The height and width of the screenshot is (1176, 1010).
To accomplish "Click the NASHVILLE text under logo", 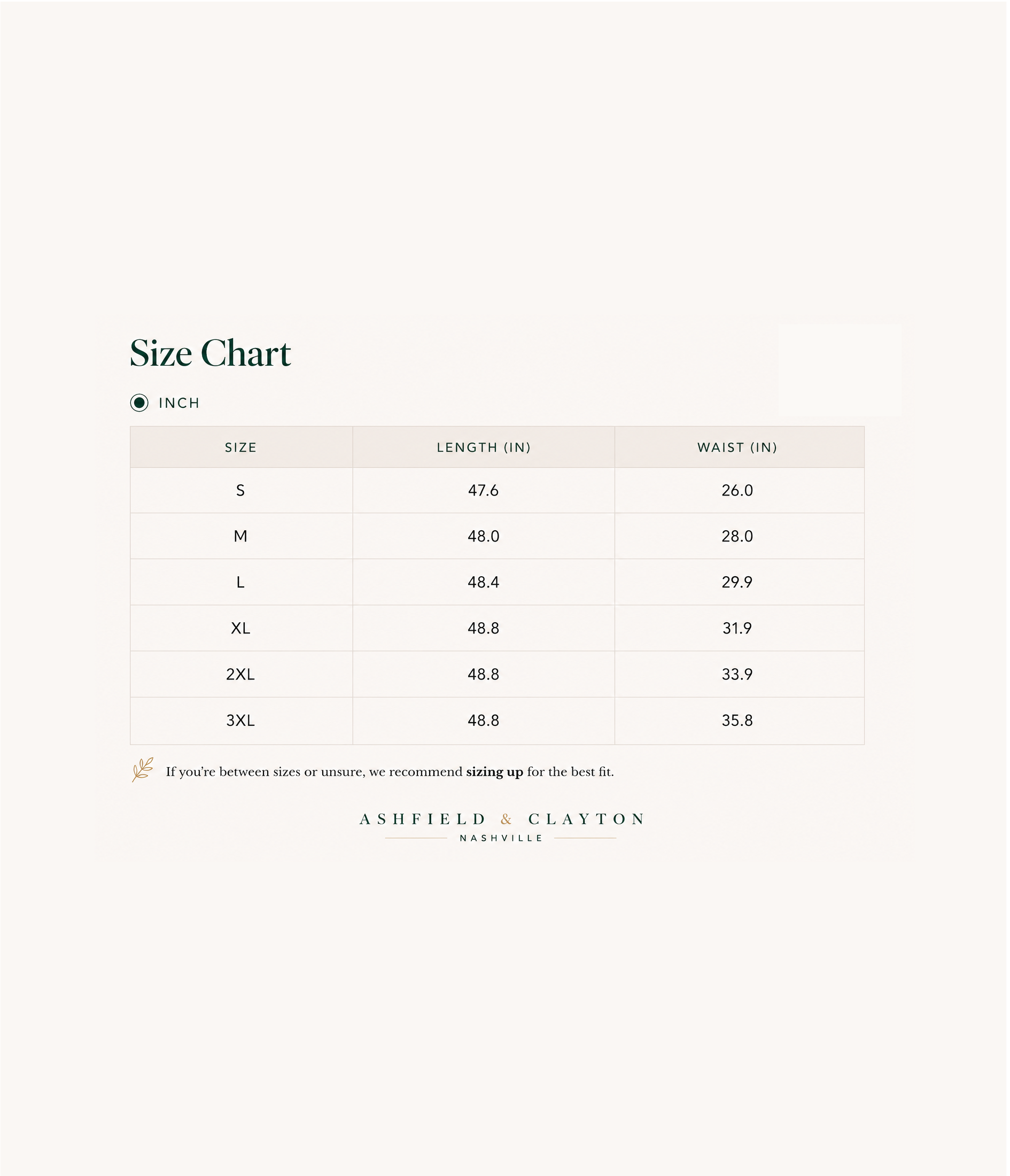I will (x=502, y=838).
